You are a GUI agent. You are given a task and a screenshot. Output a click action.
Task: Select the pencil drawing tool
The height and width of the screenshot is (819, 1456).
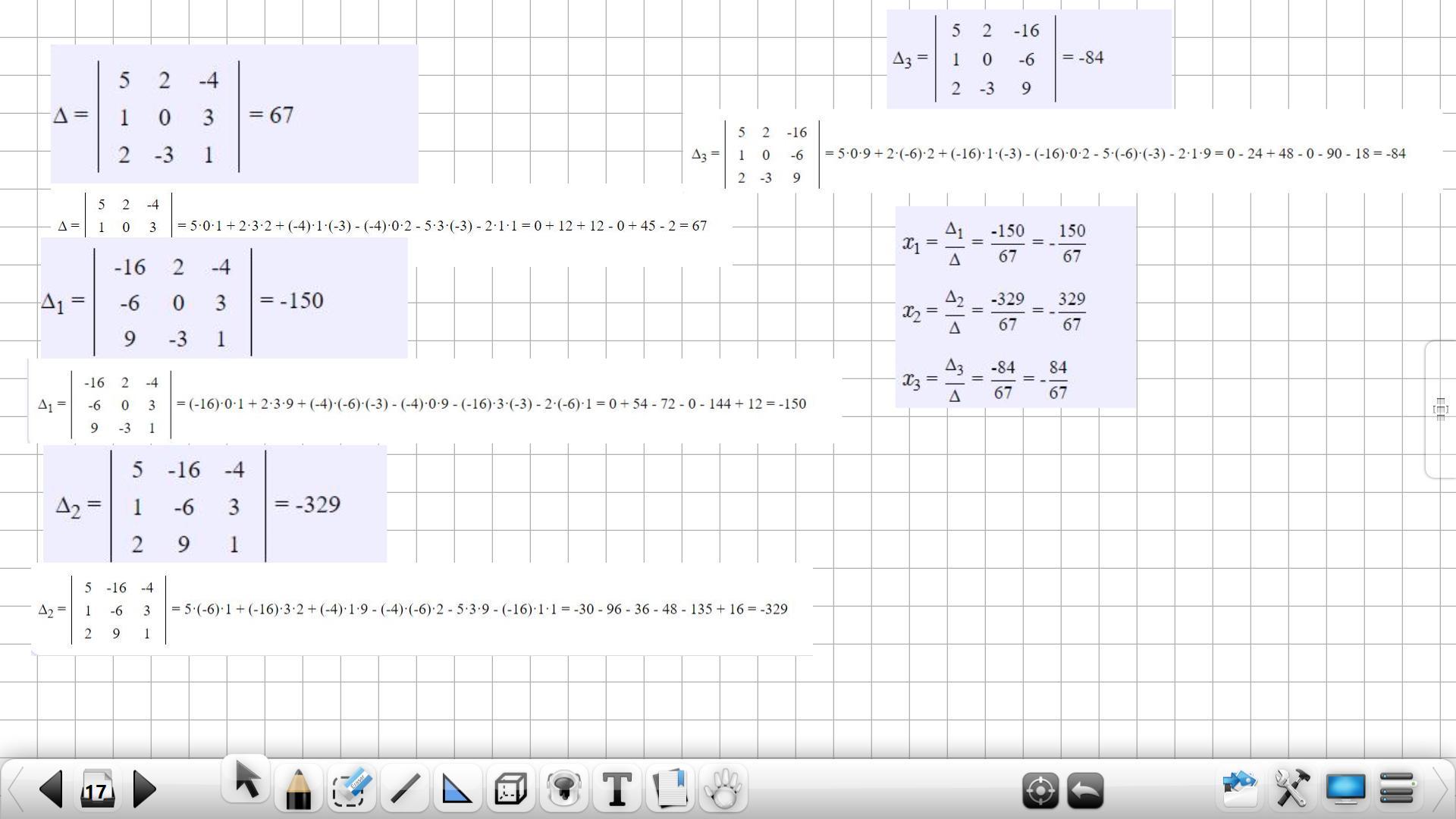298,789
